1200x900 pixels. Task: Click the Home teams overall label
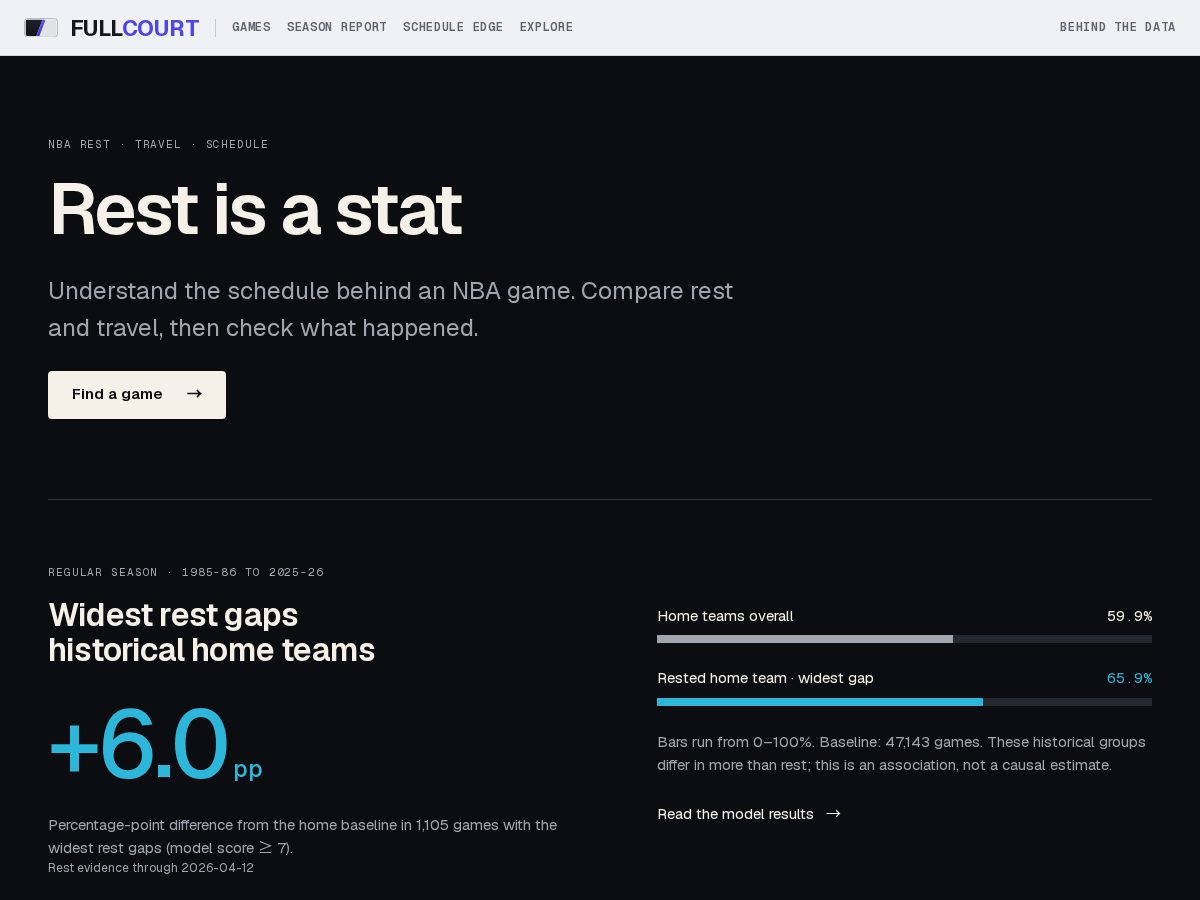click(725, 616)
